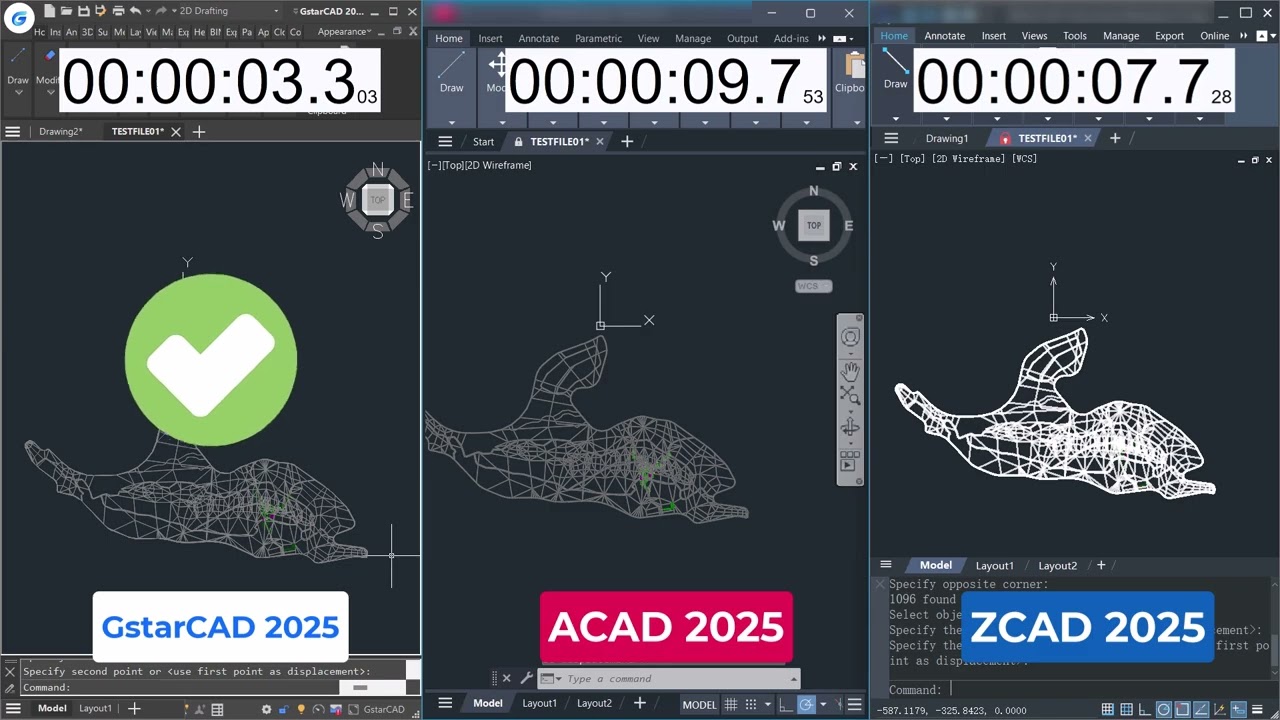Screen dimensions: 1280x720
Task: Open the Parametric ribbon tab in ACAD
Action: tap(598, 38)
